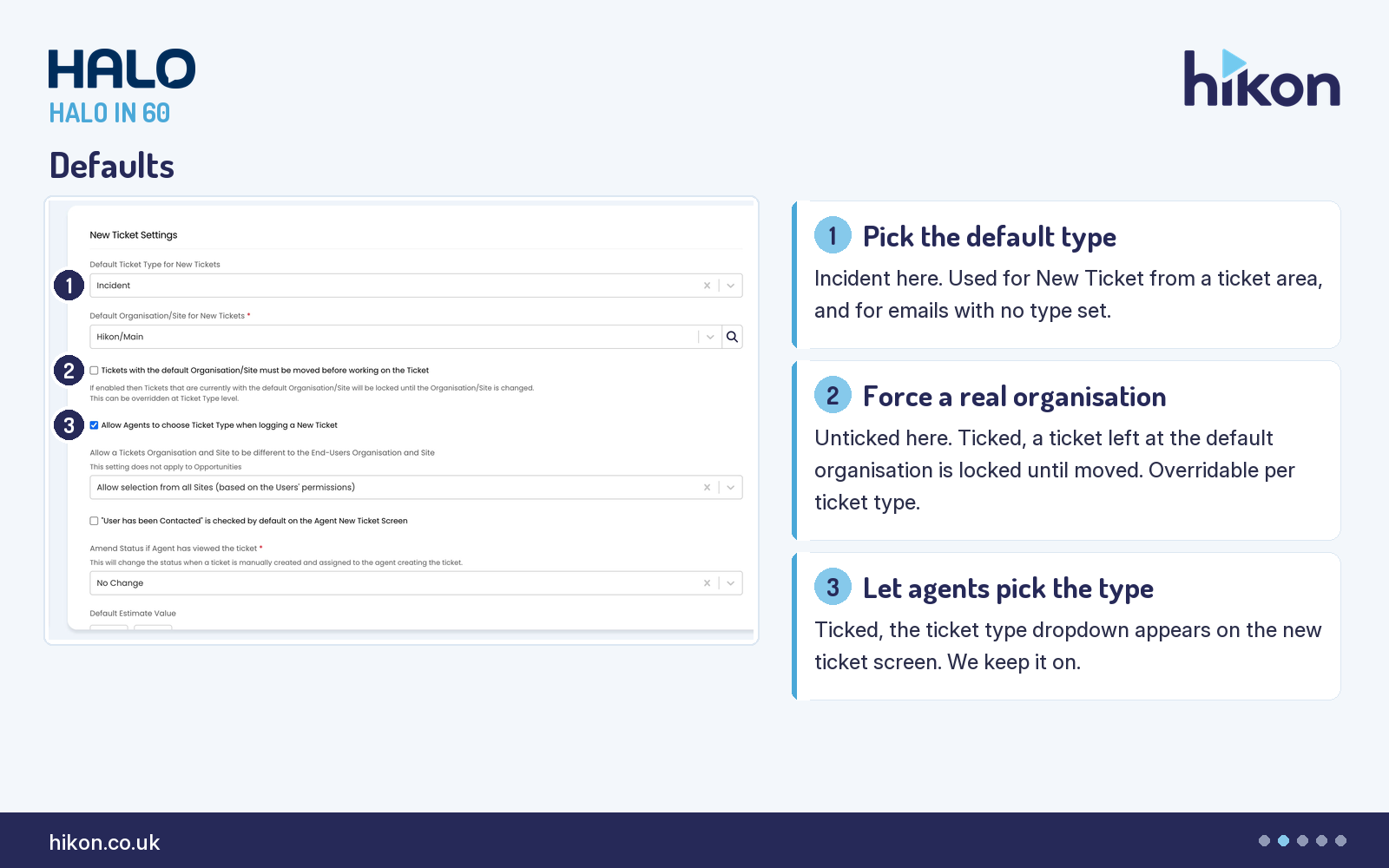The width and height of the screenshot is (1389, 868).
Task: Open the hikon.co.uk link
Action: coord(104,843)
